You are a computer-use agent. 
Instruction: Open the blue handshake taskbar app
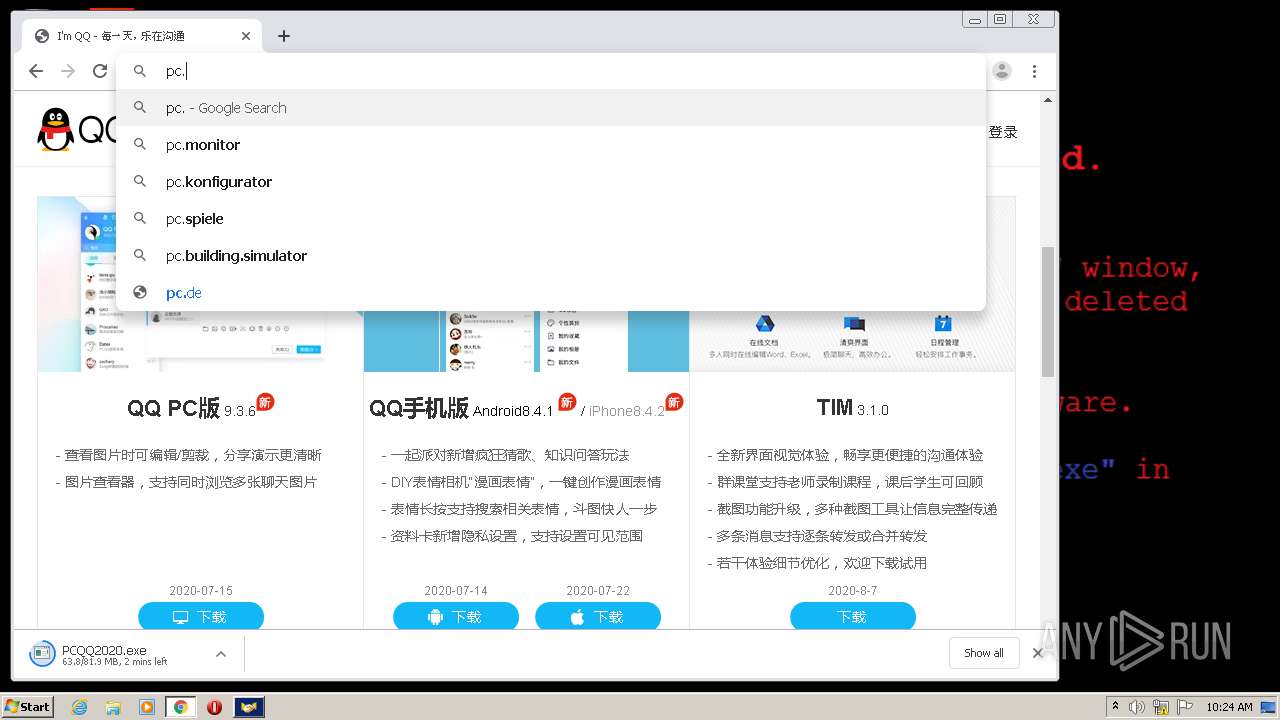click(249, 707)
